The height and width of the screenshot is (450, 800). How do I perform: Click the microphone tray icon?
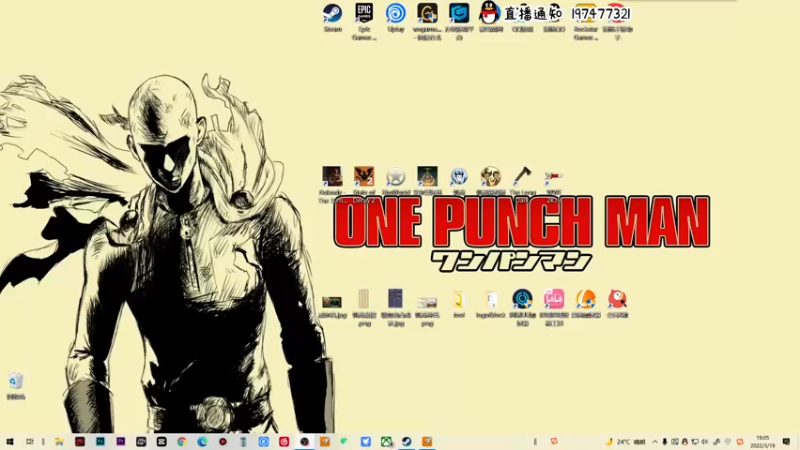[664, 442]
